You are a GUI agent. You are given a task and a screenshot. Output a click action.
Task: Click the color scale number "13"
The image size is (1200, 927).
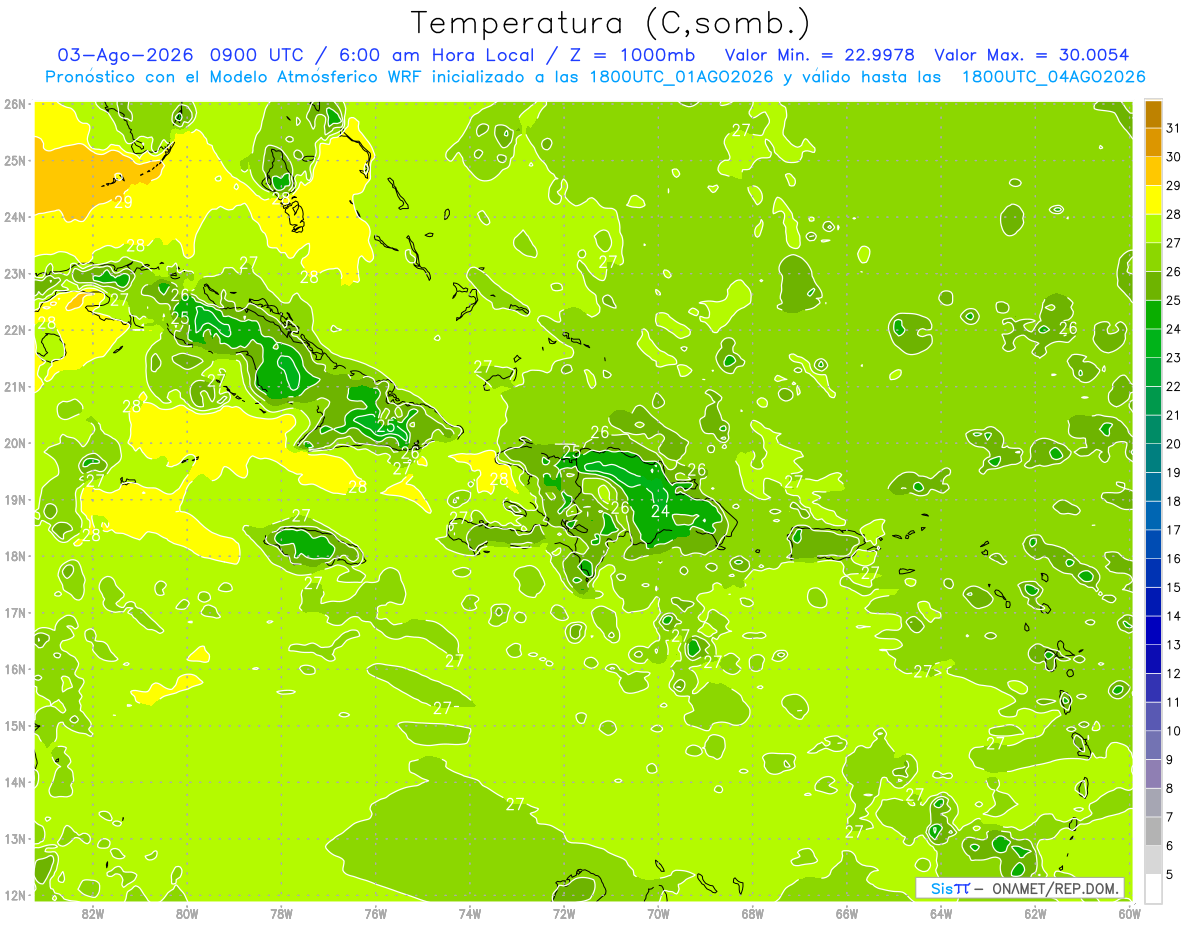click(1174, 645)
